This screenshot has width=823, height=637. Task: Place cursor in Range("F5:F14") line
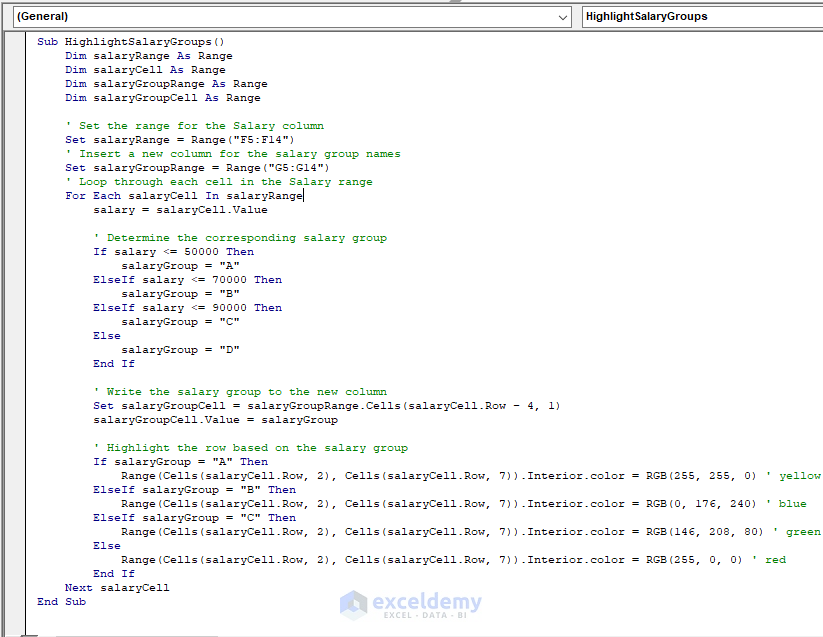[180, 140]
